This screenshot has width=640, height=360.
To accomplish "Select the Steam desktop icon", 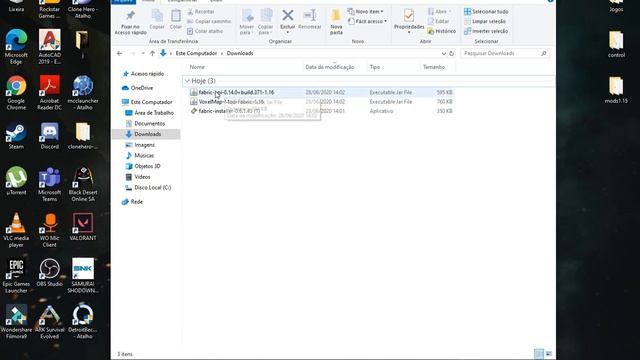I will click(16, 136).
